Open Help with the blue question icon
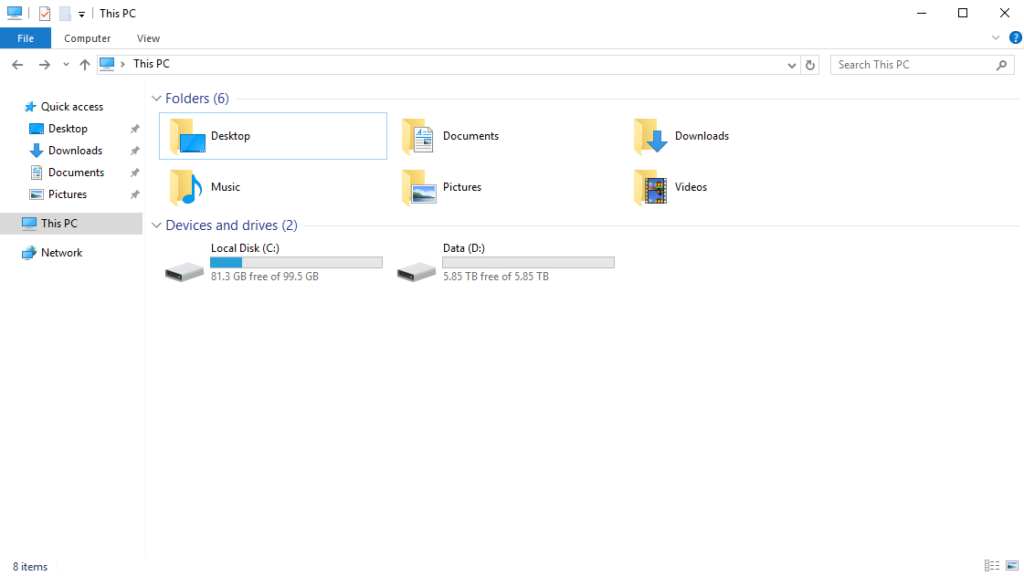The image size is (1024, 576). click(x=1015, y=38)
